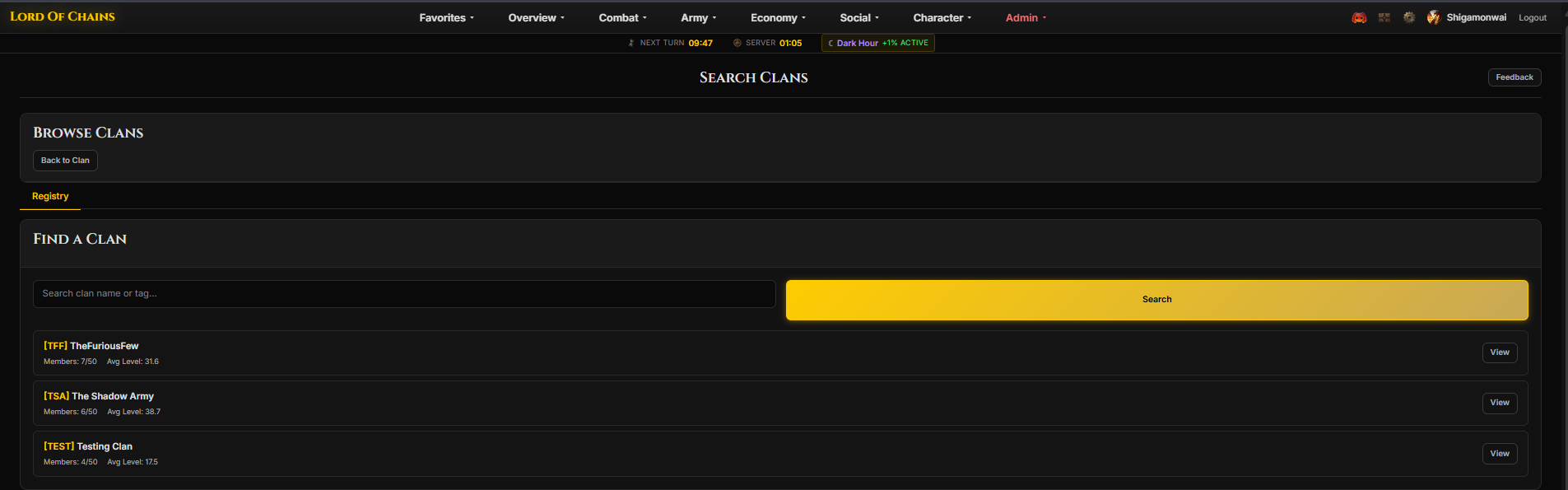
Task: Click the [TEST] Testing Clan name
Action: point(88,446)
